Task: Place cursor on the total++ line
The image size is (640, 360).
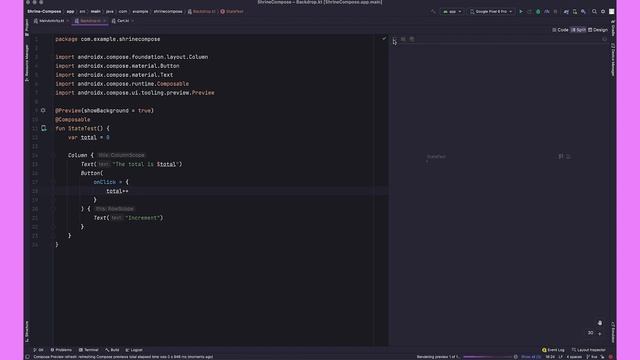Action: click(x=117, y=191)
